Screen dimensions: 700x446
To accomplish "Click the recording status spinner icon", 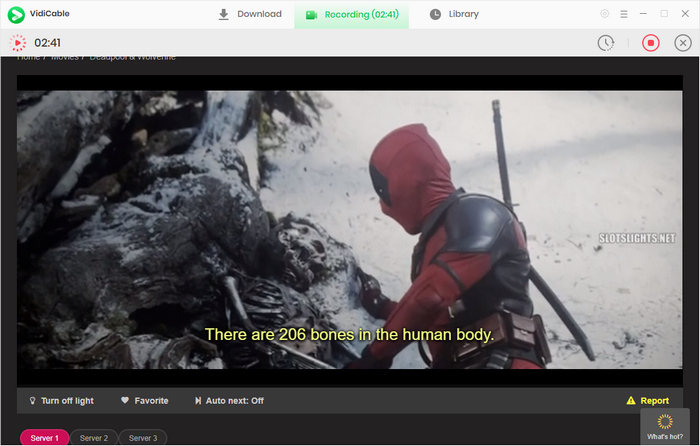I will coord(18,43).
